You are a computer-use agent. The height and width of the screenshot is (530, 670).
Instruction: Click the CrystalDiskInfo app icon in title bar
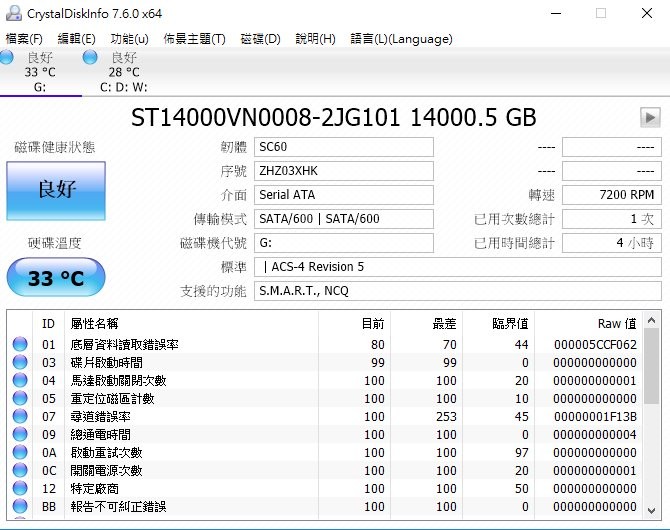pos(11,13)
